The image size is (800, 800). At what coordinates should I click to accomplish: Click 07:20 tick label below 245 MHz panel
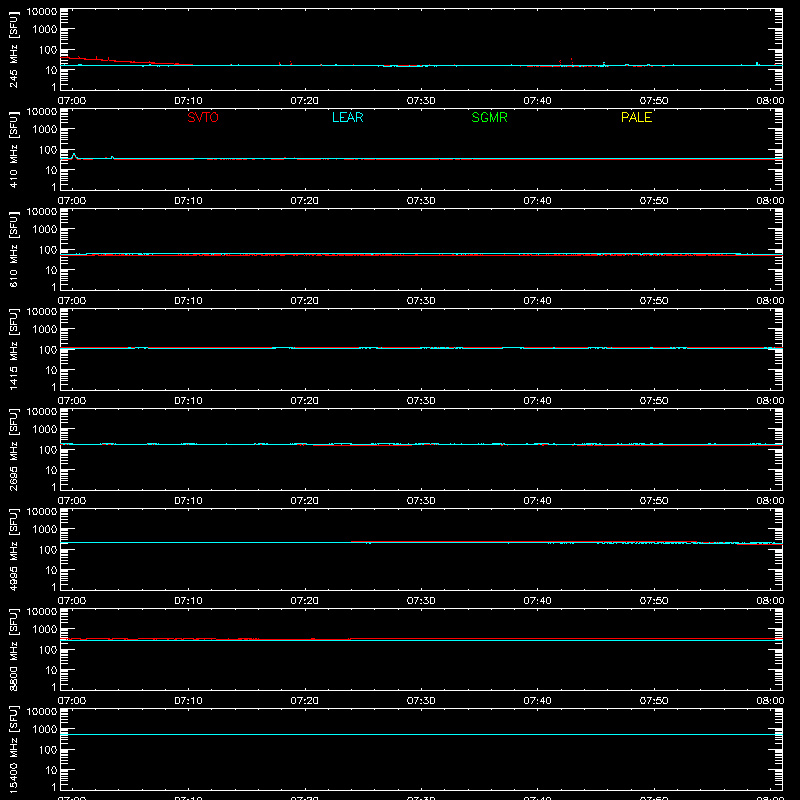tap(305, 101)
